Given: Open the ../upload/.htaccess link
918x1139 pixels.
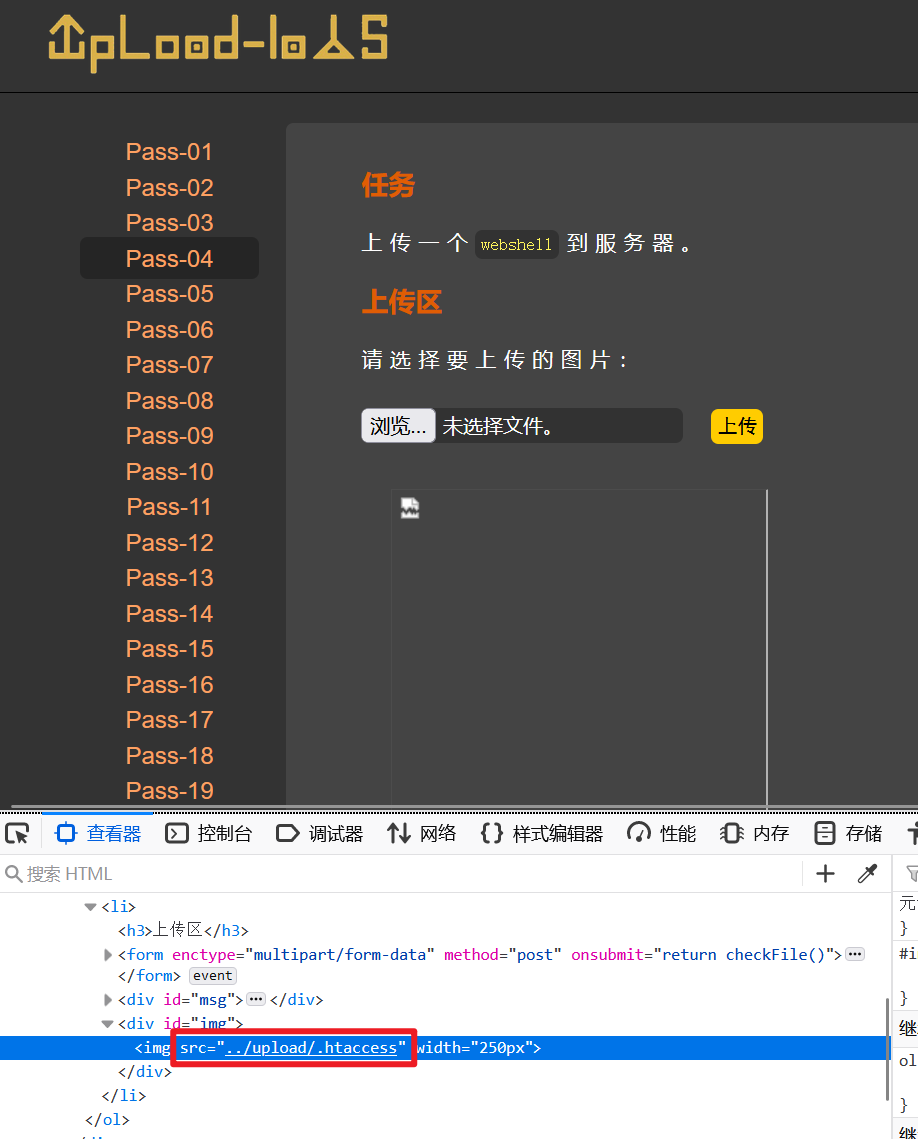Looking at the screenshot, I should click(x=311, y=1047).
